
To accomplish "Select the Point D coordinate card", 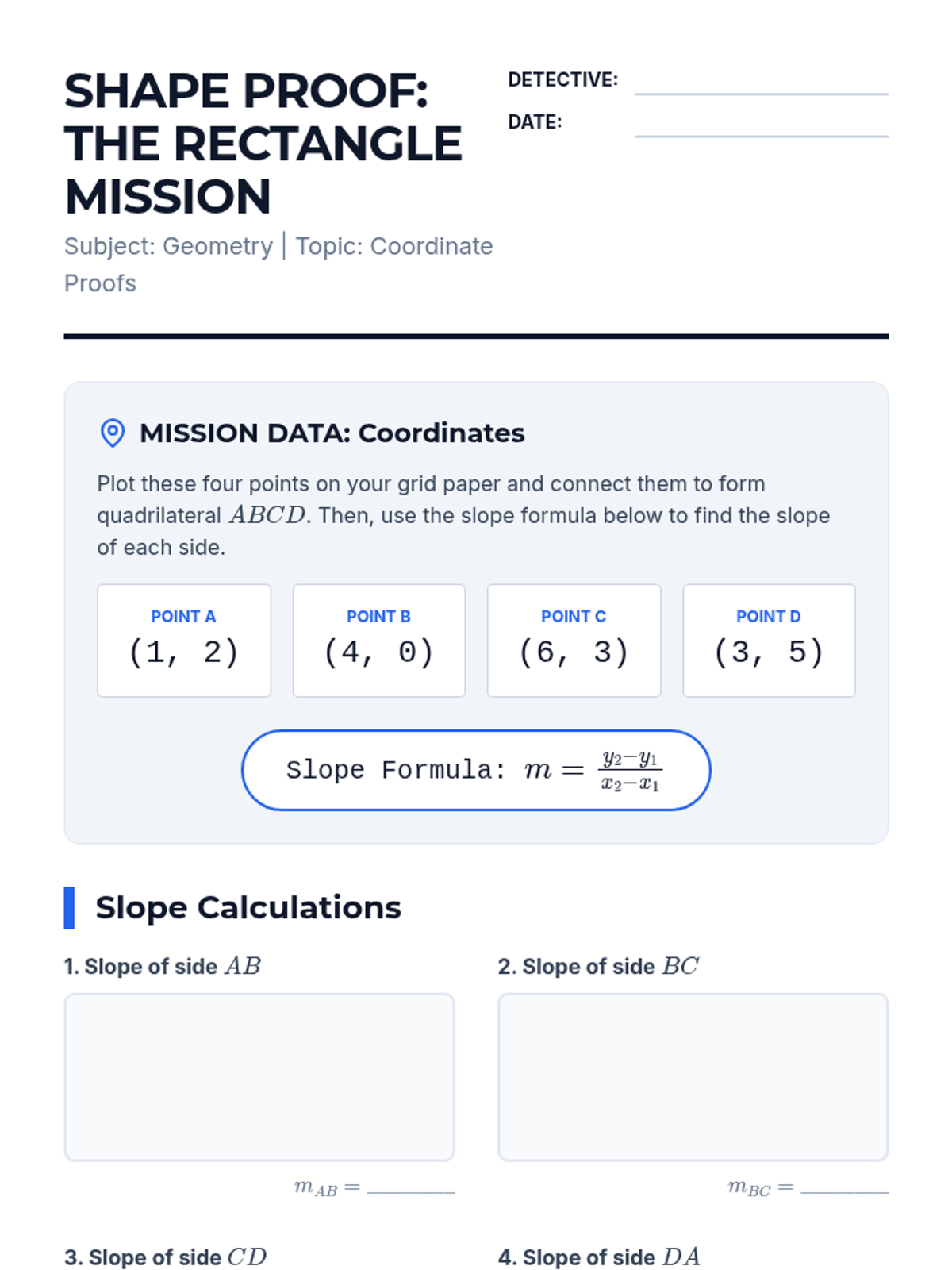I will (769, 641).
